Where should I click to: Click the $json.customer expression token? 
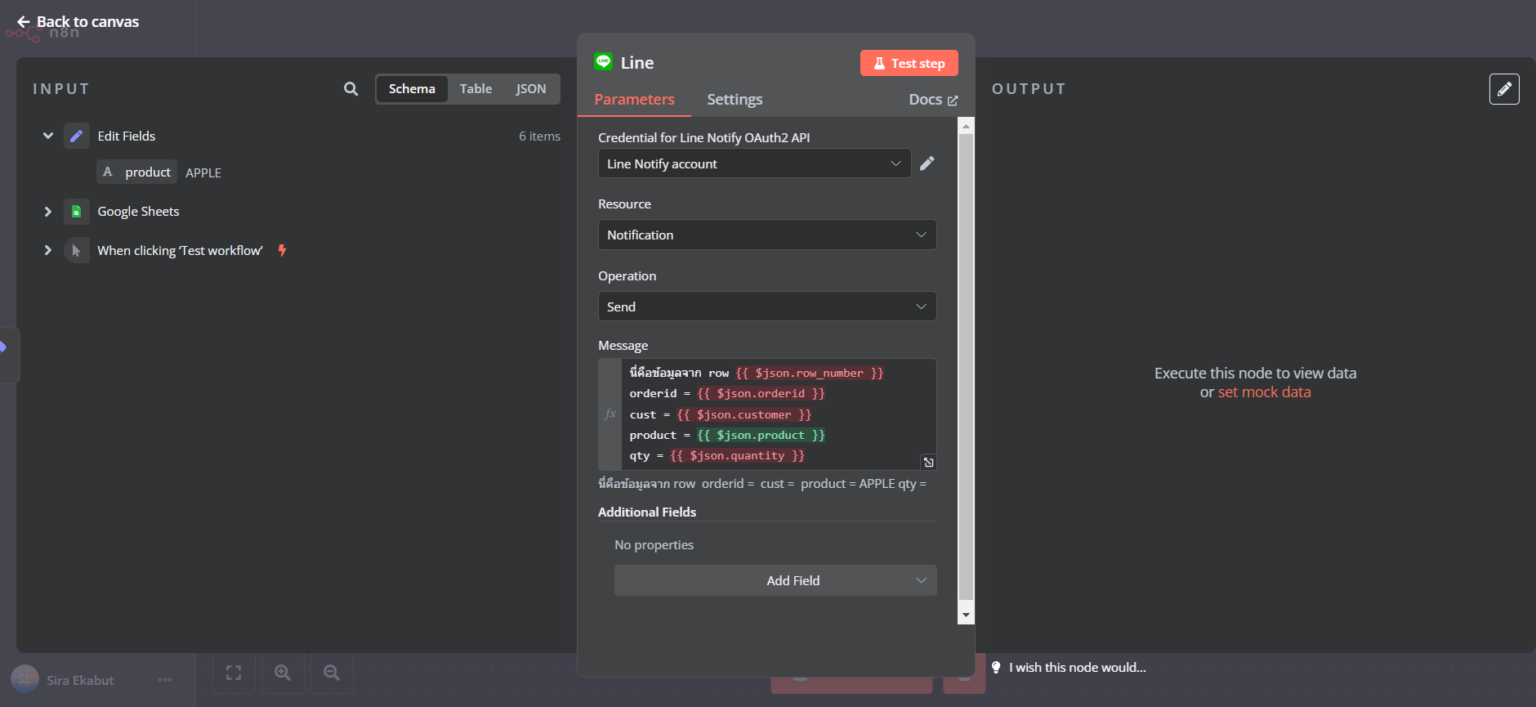(x=744, y=414)
